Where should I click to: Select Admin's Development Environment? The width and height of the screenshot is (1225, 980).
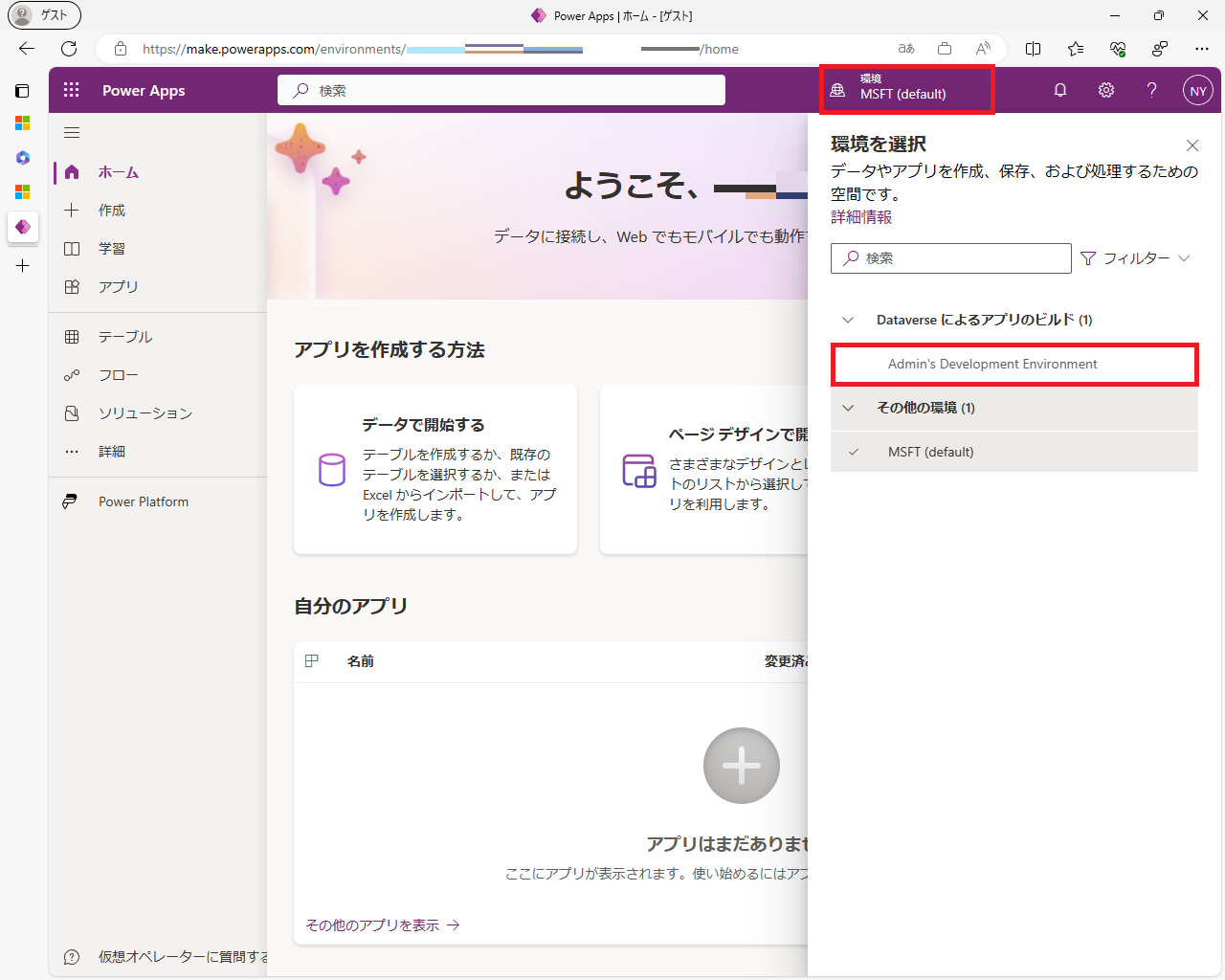click(x=1014, y=365)
